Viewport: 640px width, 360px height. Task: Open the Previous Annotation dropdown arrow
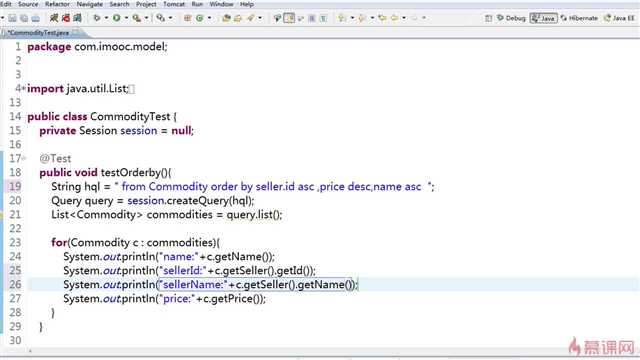(x=372, y=18)
